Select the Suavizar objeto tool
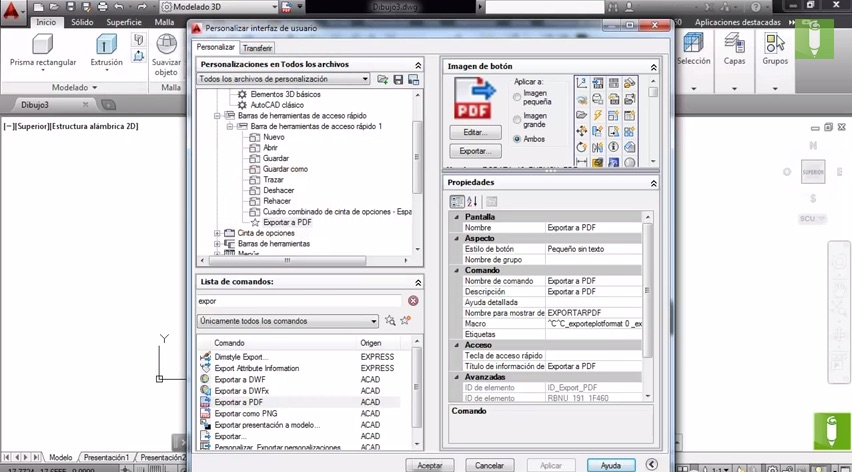The image size is (852, 472). point(166,55)
